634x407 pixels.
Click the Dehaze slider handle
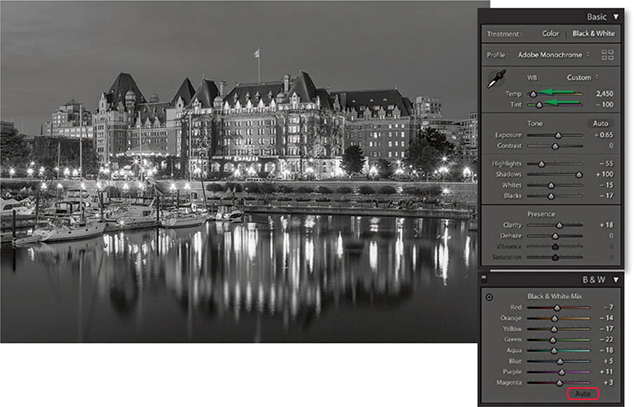click(555, 236)
